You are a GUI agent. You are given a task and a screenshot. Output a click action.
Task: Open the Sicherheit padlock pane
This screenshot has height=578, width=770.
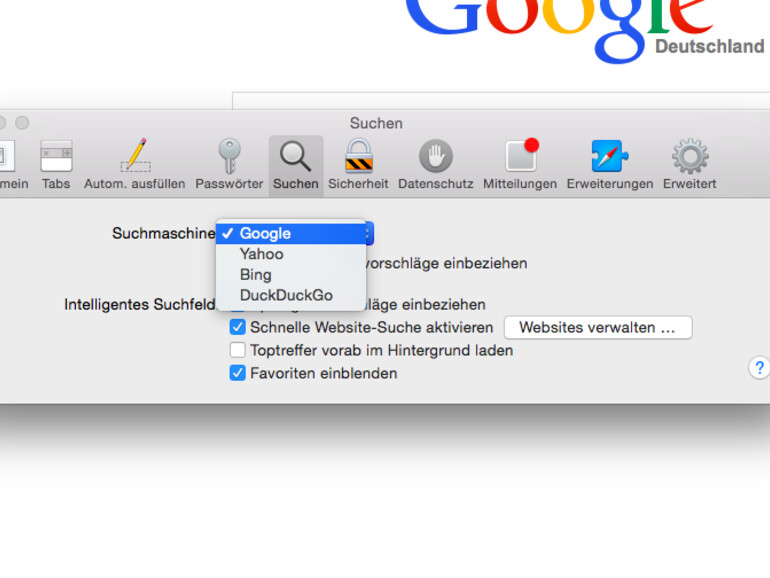(x=358, y=165)
